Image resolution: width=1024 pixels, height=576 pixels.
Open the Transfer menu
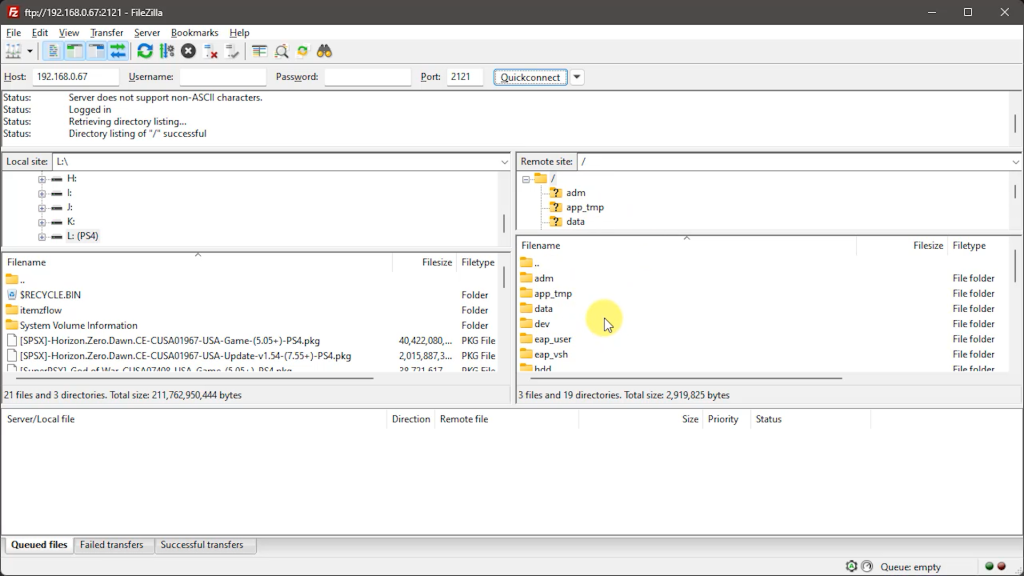point(106,33)
